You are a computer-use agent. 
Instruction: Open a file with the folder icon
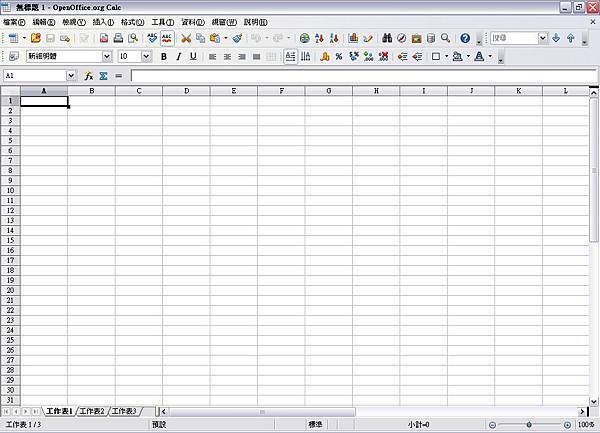coord(36,38)
